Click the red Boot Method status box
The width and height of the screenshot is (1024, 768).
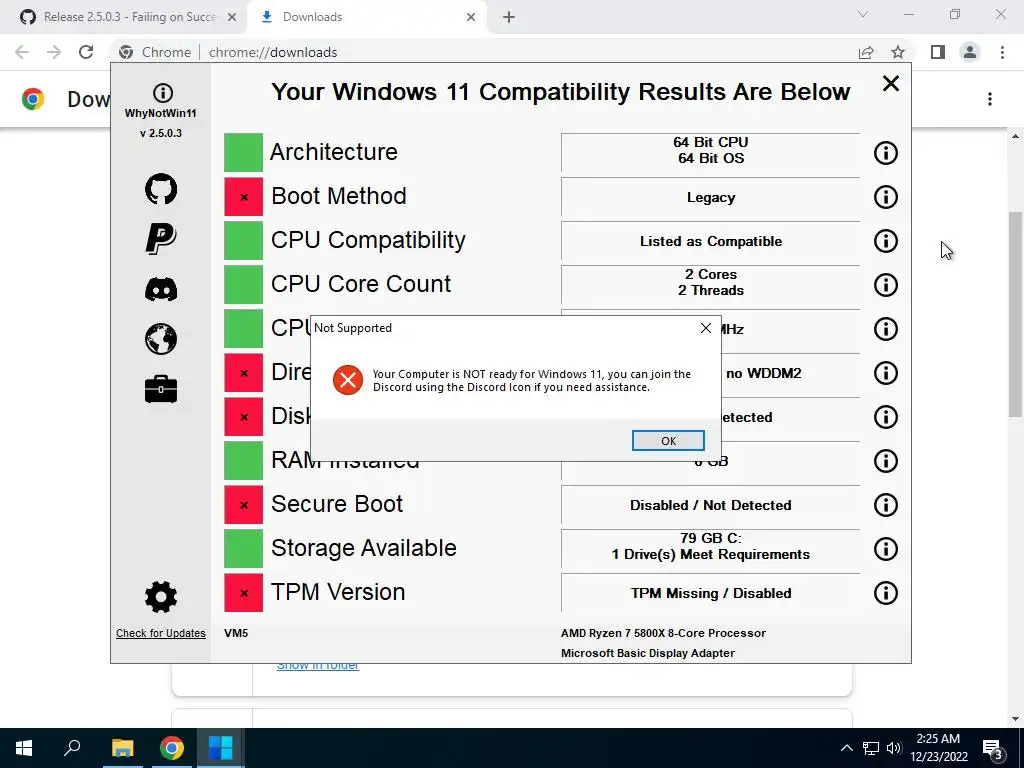pyautogui.click(x=244, y=197)
